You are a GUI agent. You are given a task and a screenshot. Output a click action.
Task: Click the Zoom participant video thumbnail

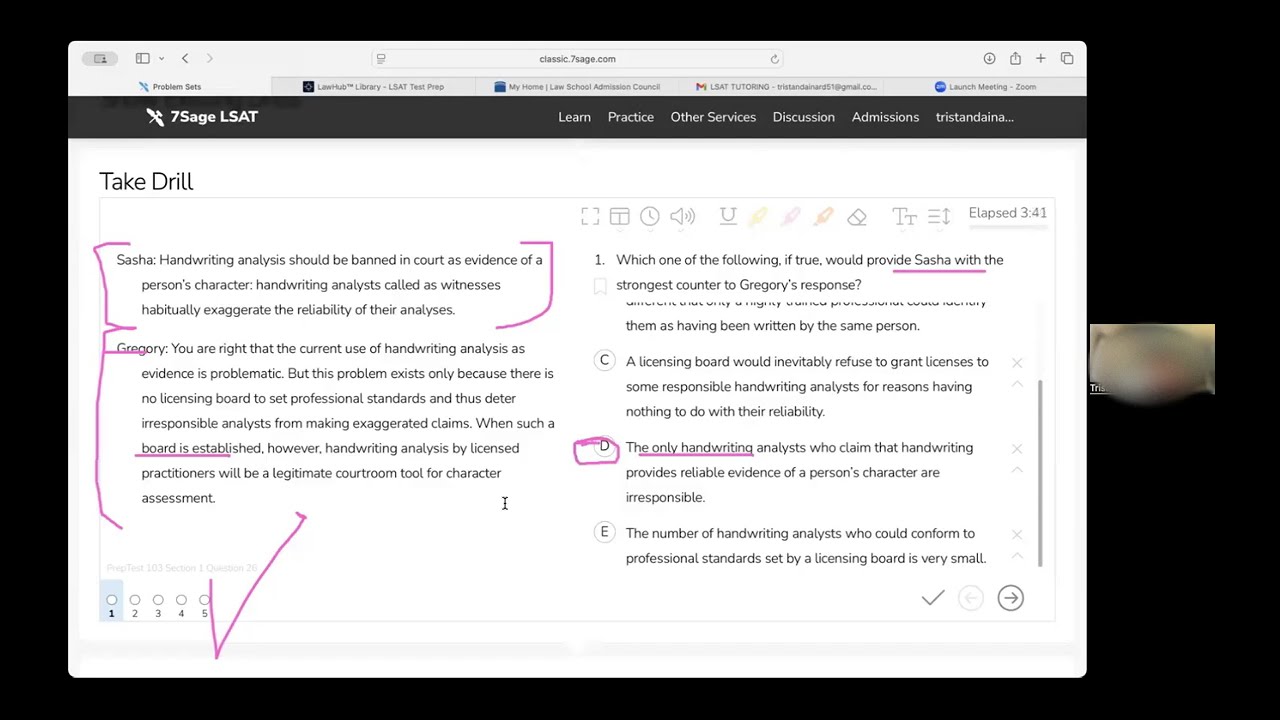[1152, 359]
